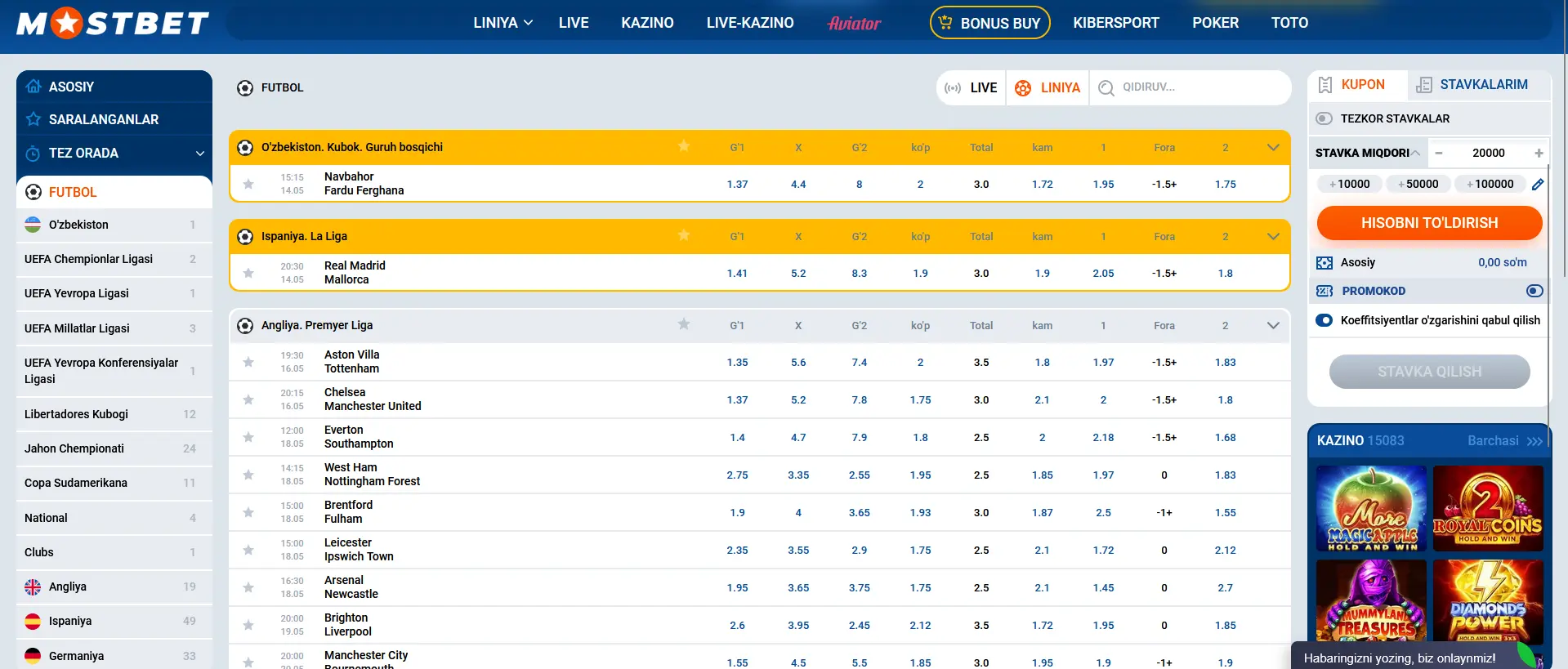Click the Stavka Qilish button
Image resolution: width=1568 pixels, height=669 pixels.
[1429, 372]
